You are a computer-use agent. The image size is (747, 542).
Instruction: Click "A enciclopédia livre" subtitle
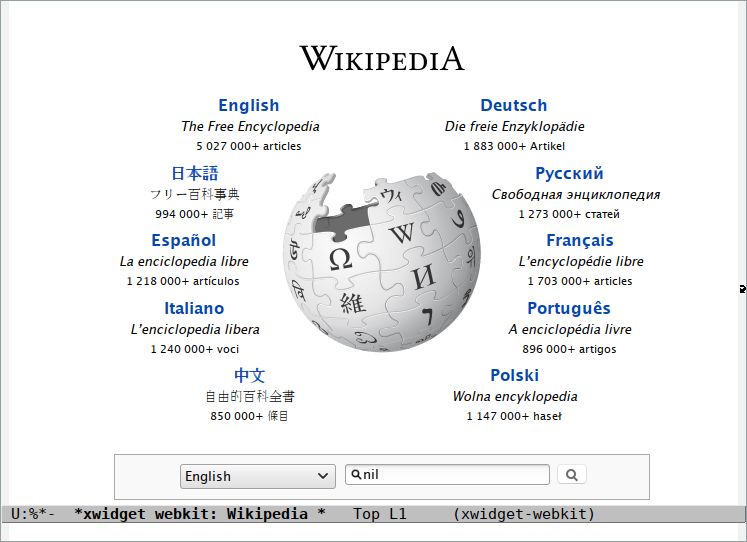(x=570, y=330)
